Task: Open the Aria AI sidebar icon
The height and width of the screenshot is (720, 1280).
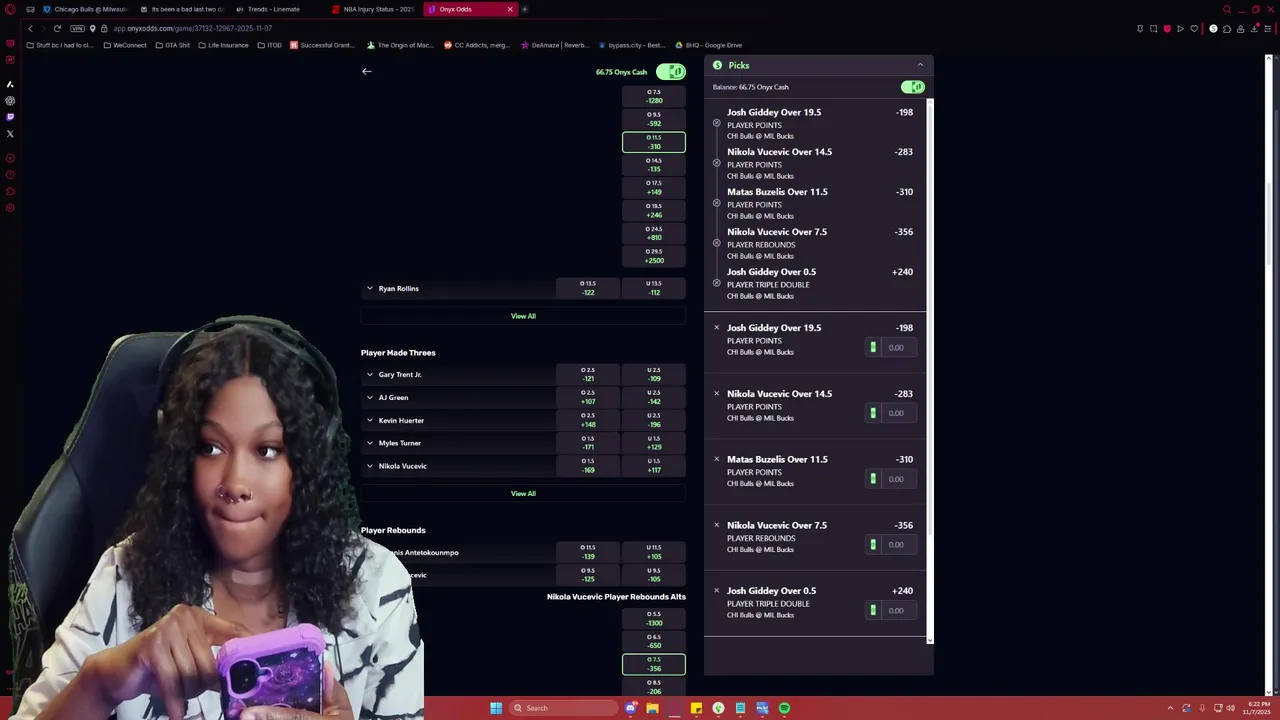Action: [10, 84]
